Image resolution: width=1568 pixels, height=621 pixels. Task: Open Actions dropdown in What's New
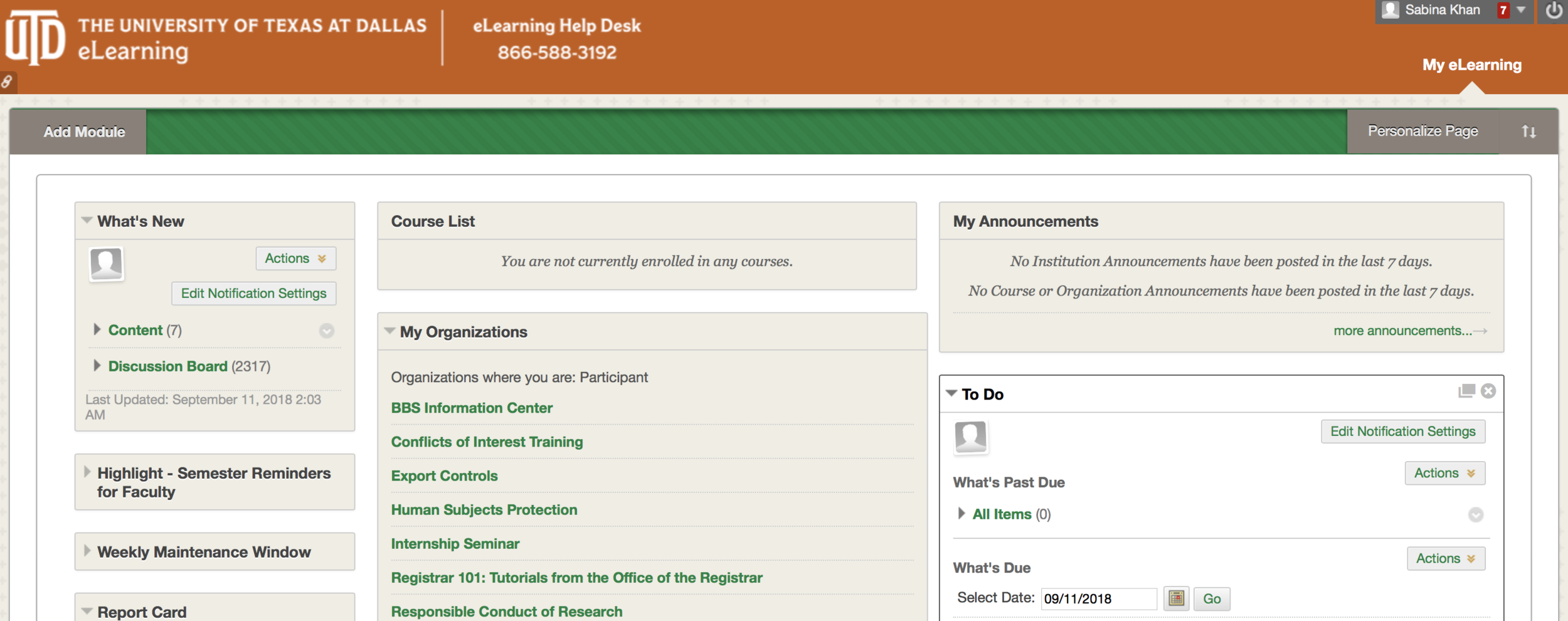pos(295,258)
